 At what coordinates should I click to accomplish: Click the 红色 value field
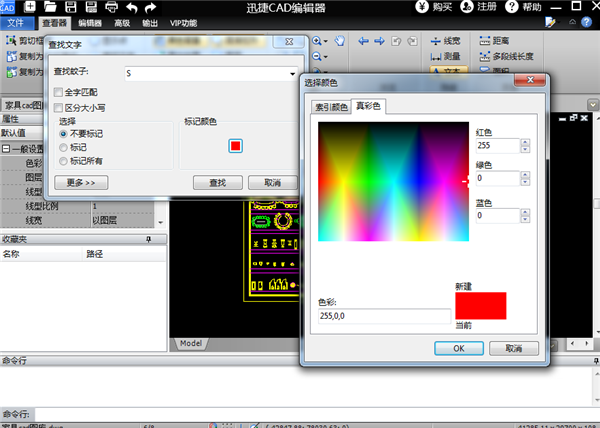[497, 146]
